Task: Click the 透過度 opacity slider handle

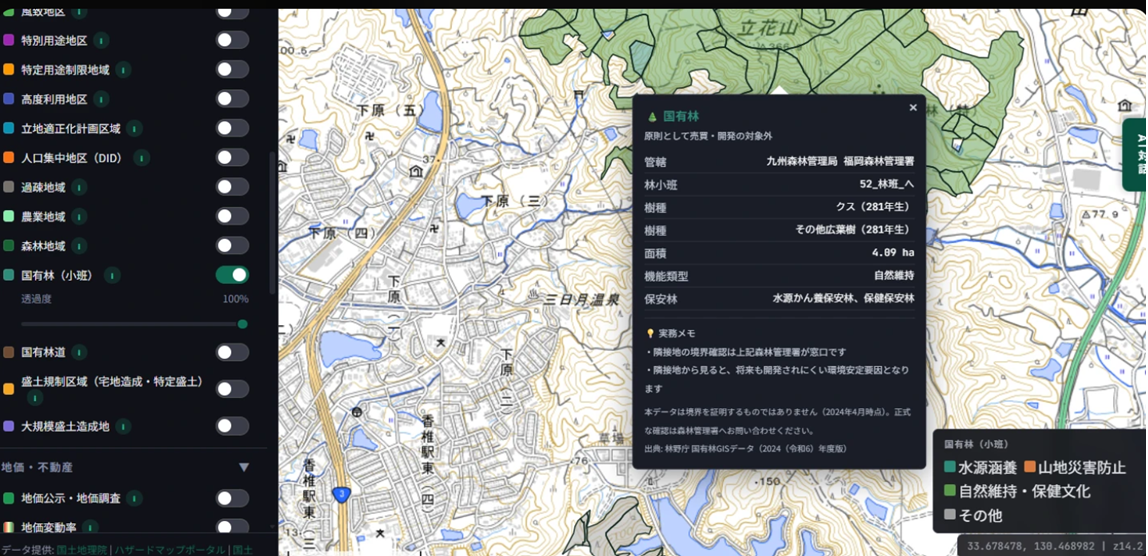Action: pos(242,324)
